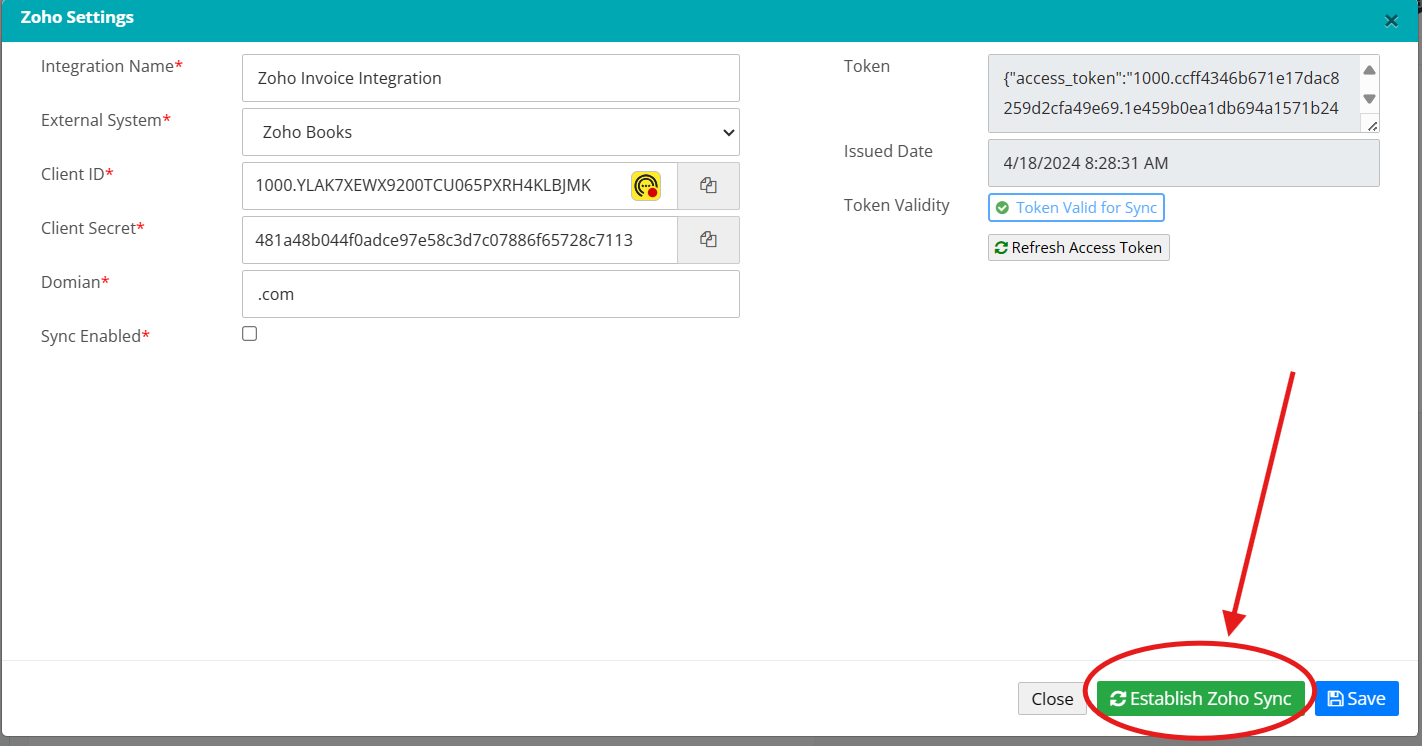Copy the Client Secret value
Screen dimensions: 1422x746
[x=708, y=240]
